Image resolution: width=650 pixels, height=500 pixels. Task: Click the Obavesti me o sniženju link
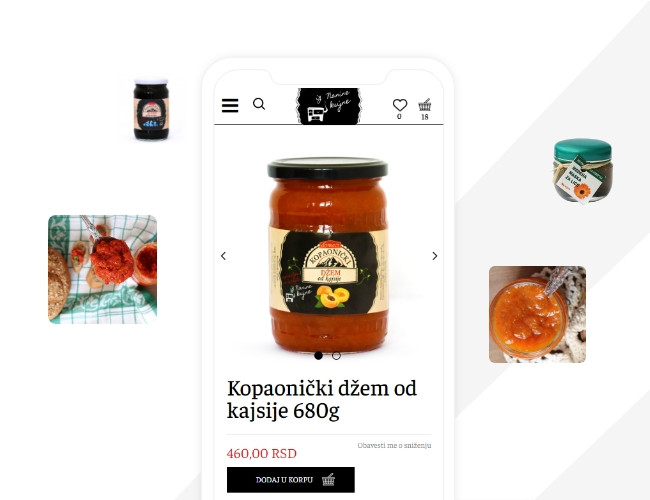point(394,445)
